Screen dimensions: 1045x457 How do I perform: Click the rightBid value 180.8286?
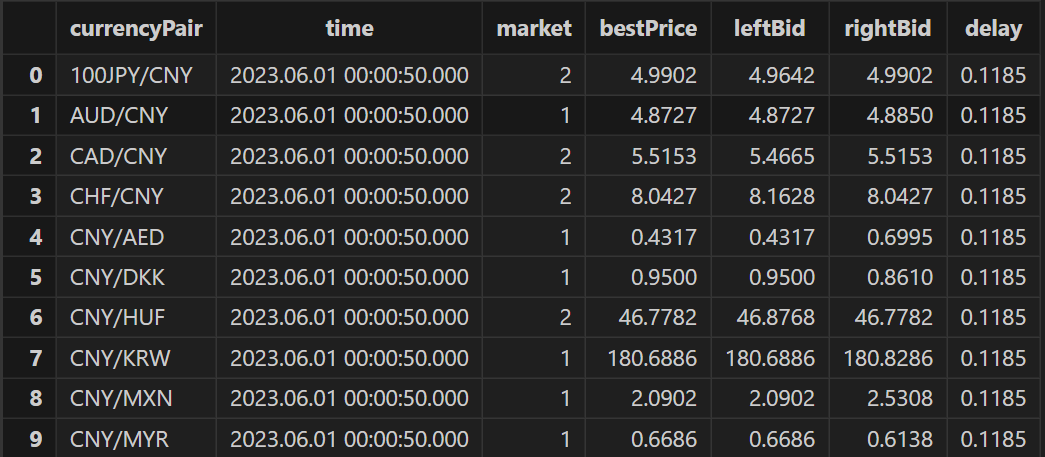click(x=888, y=358)
